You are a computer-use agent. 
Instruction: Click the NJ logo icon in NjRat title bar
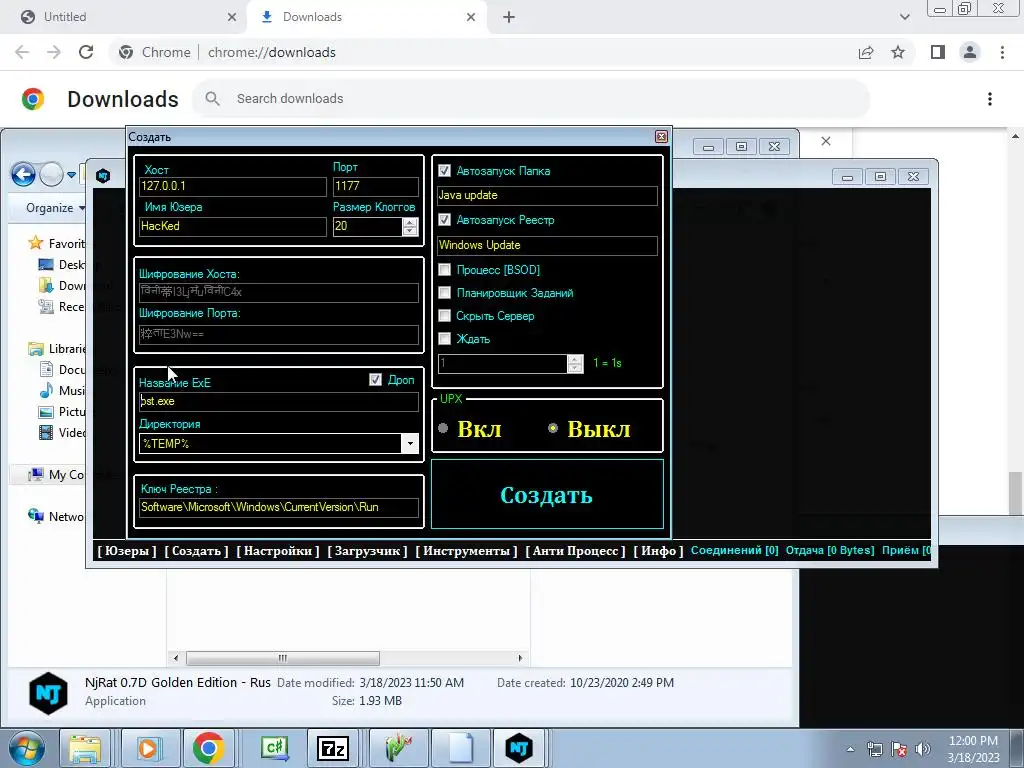click(103, 176)
